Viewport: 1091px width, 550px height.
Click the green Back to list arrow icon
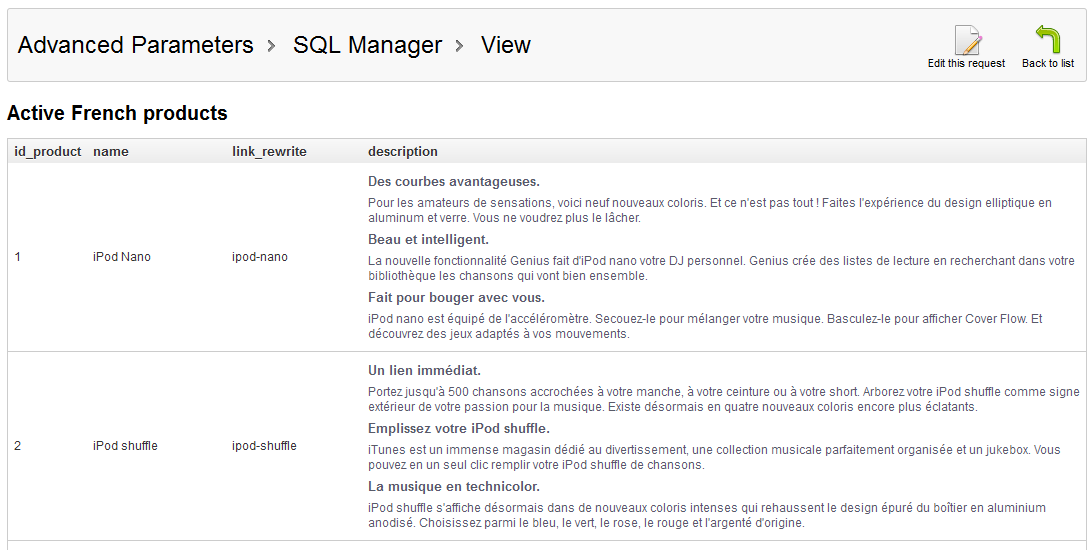tap(1048, 39)
